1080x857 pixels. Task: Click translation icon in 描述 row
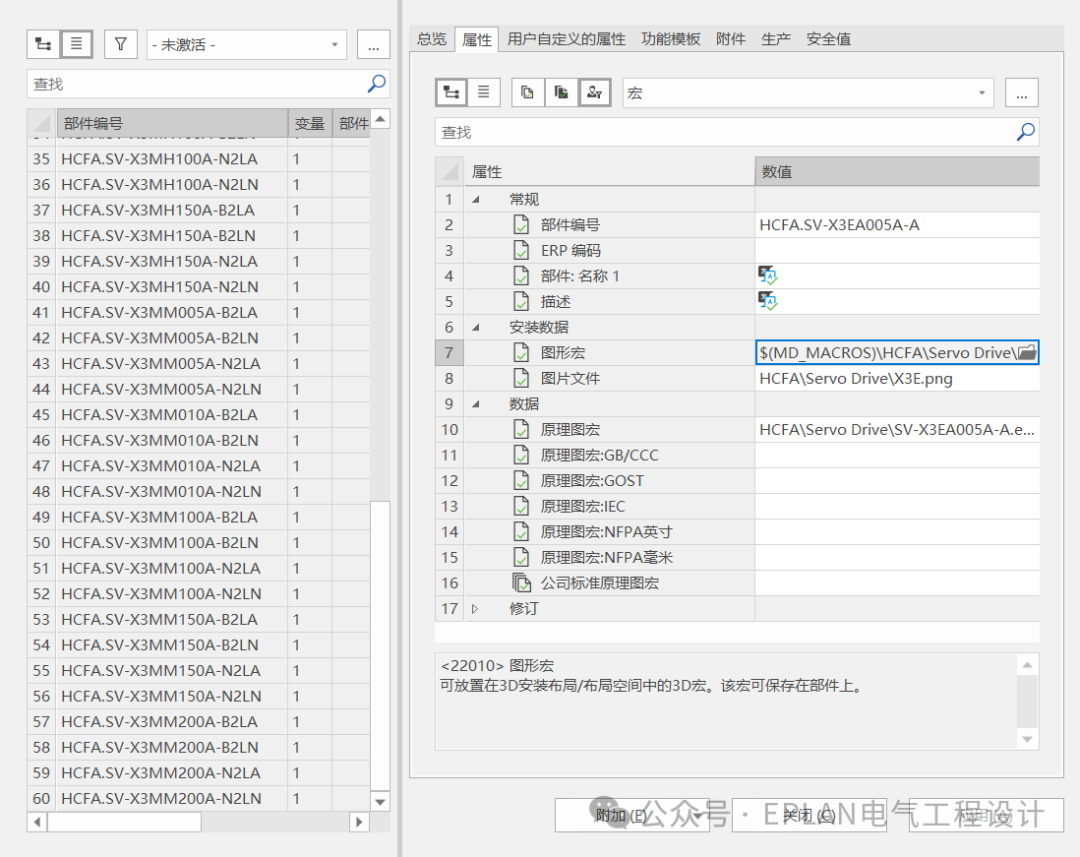pyautogui.click(x=767, y=301)
